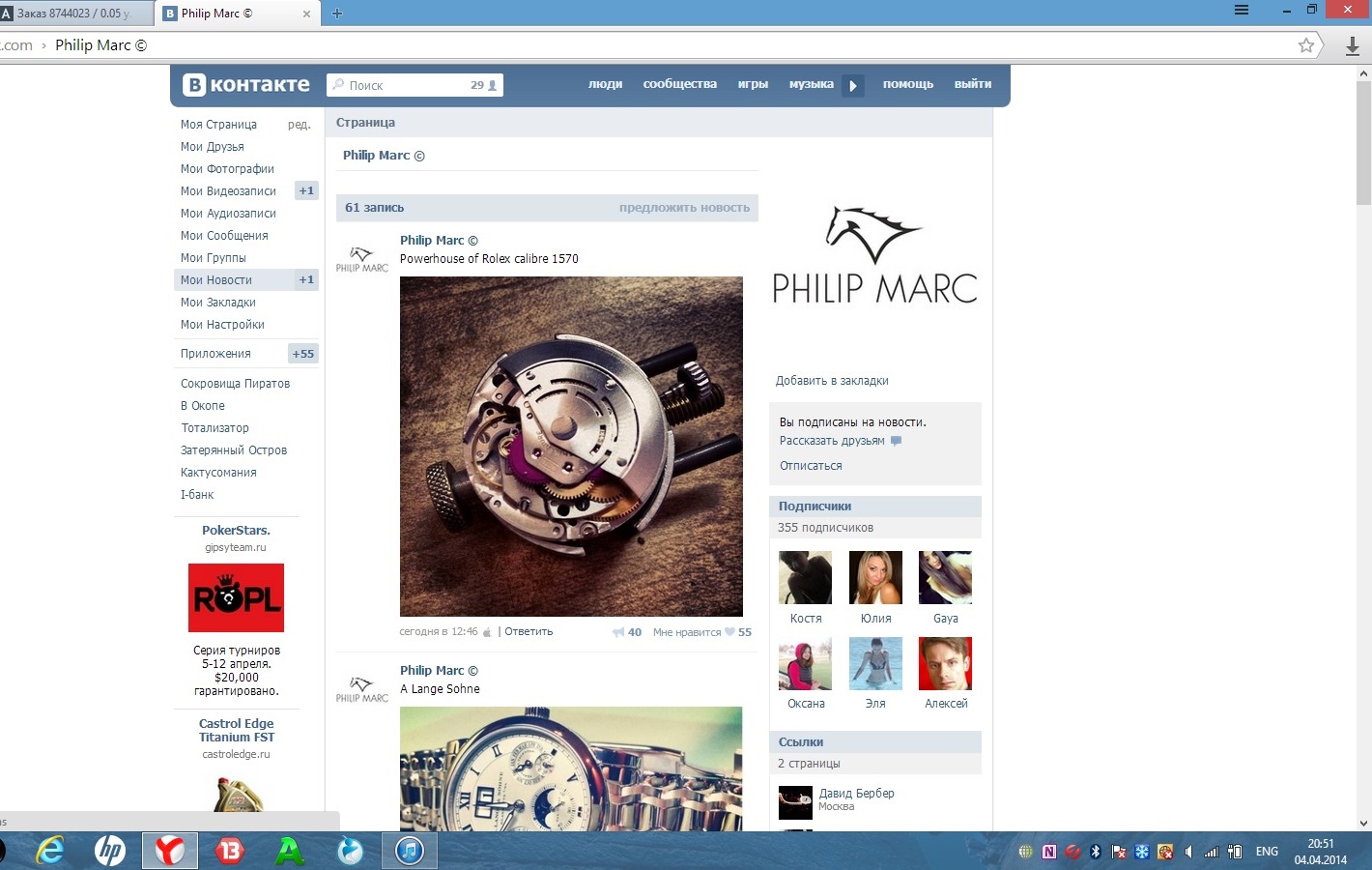Click the battery power tray icon
Screen dimensions: 1372x870
pyautogui.click(x=1235, y=852)
